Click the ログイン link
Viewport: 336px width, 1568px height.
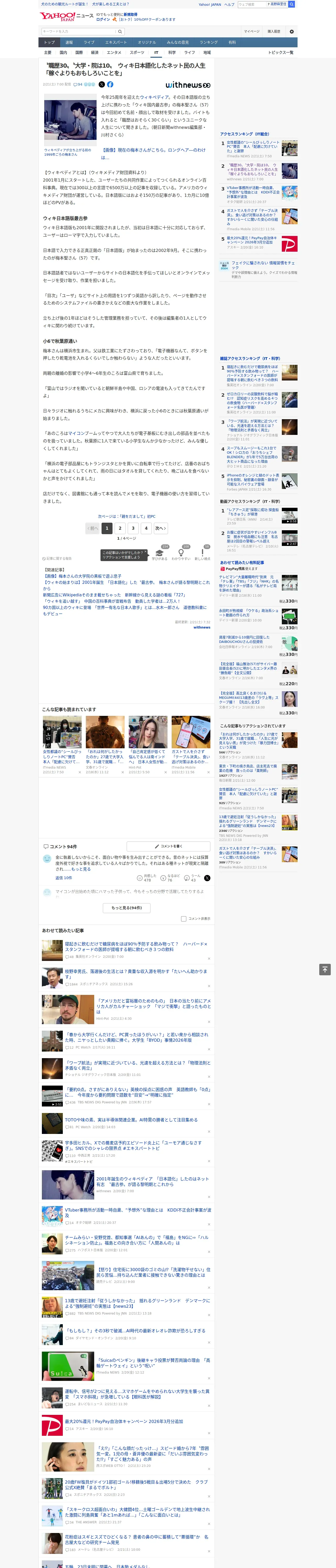coord(103,20)
